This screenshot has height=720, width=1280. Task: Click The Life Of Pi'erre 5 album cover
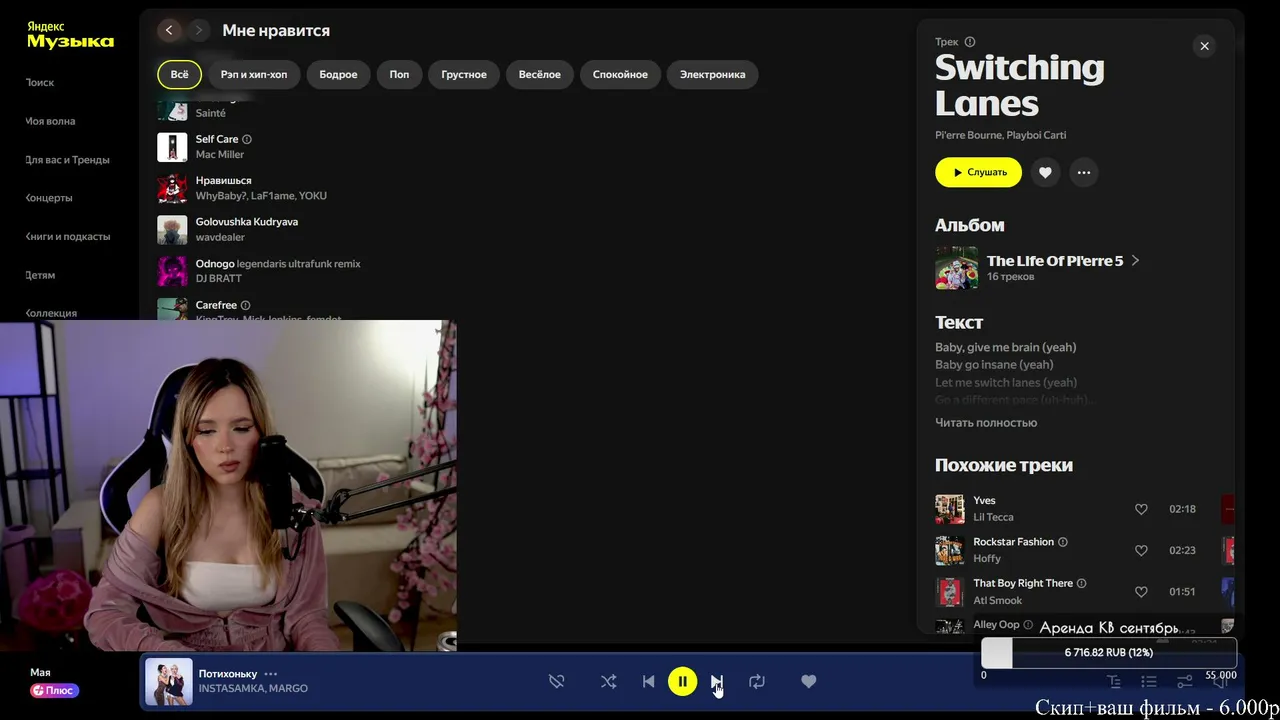(957, 267)
